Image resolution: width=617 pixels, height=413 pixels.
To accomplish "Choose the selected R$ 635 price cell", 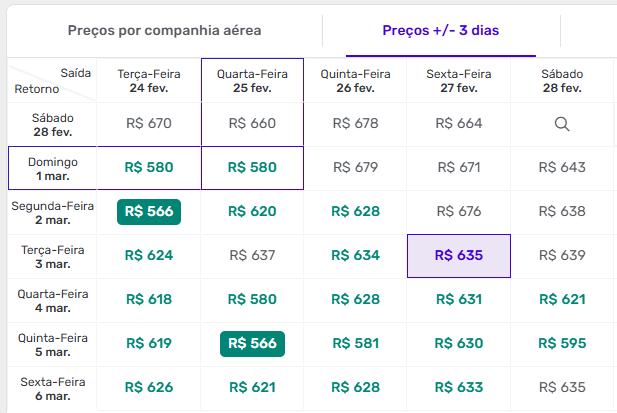I will coord(459,255).
